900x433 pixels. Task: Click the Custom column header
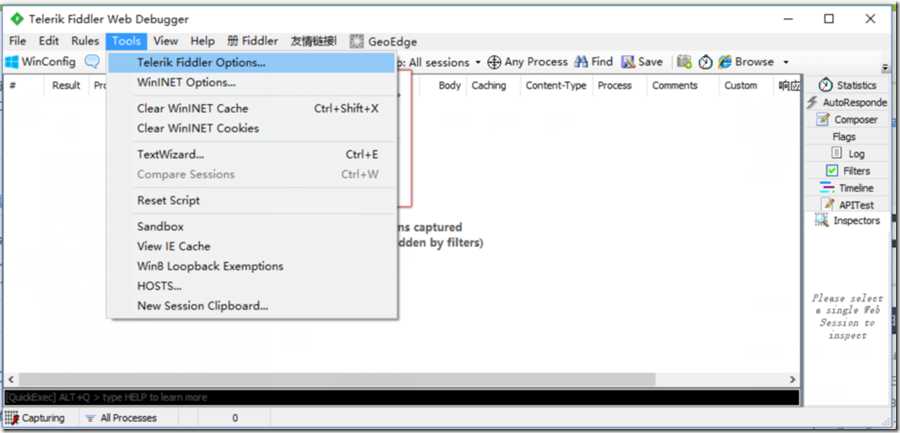click(x=740, y=86)
